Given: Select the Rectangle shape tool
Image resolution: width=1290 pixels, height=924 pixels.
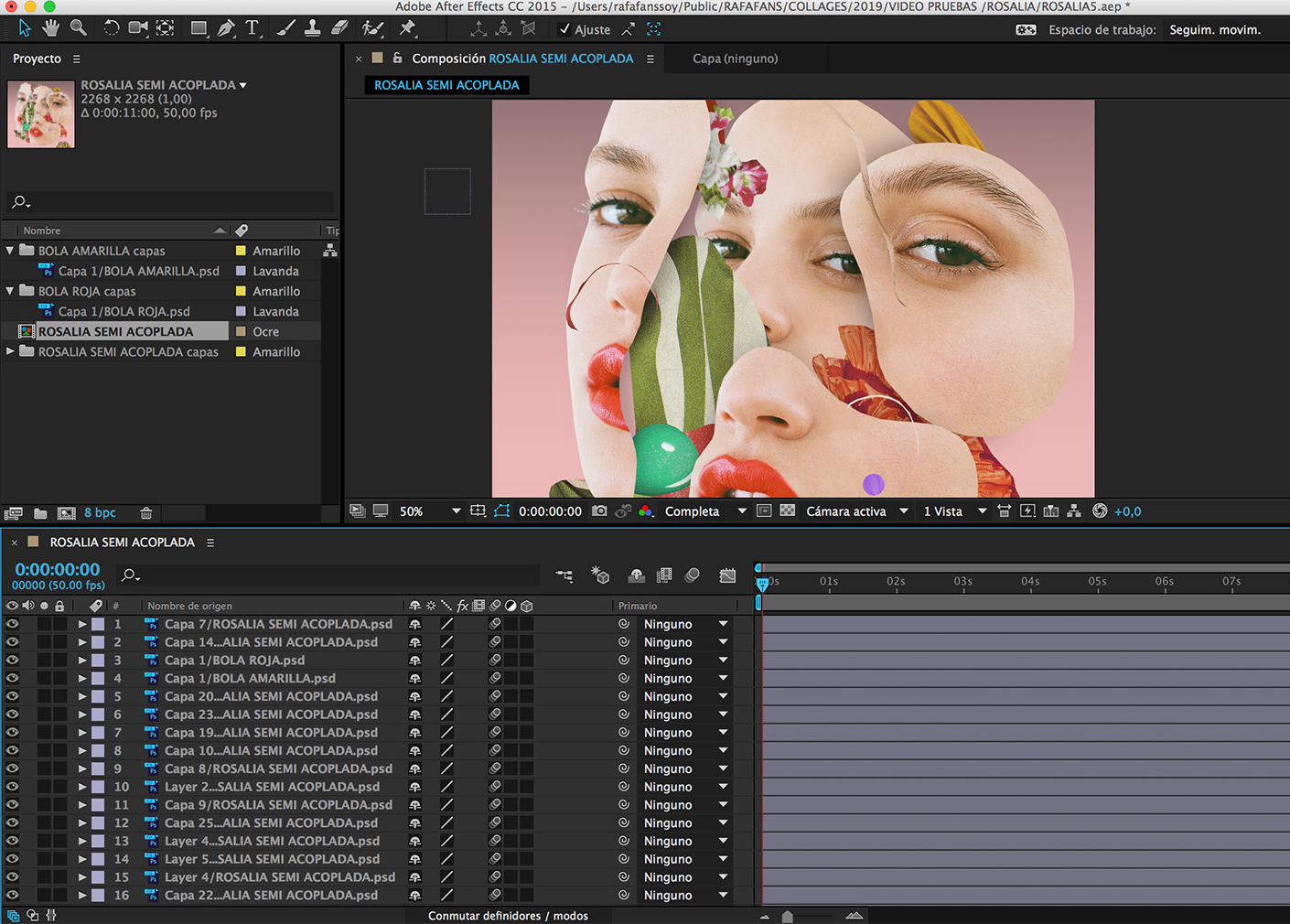Looking at the screenshot, I should (199, 28).
